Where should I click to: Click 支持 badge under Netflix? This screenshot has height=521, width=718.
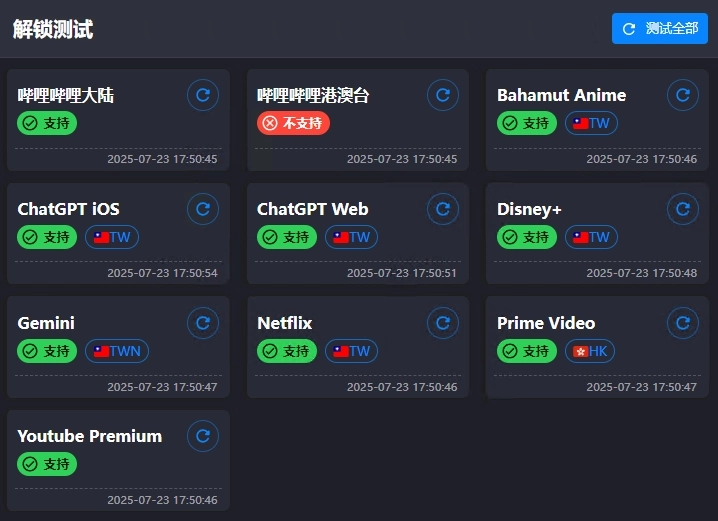tap(287, 351)
